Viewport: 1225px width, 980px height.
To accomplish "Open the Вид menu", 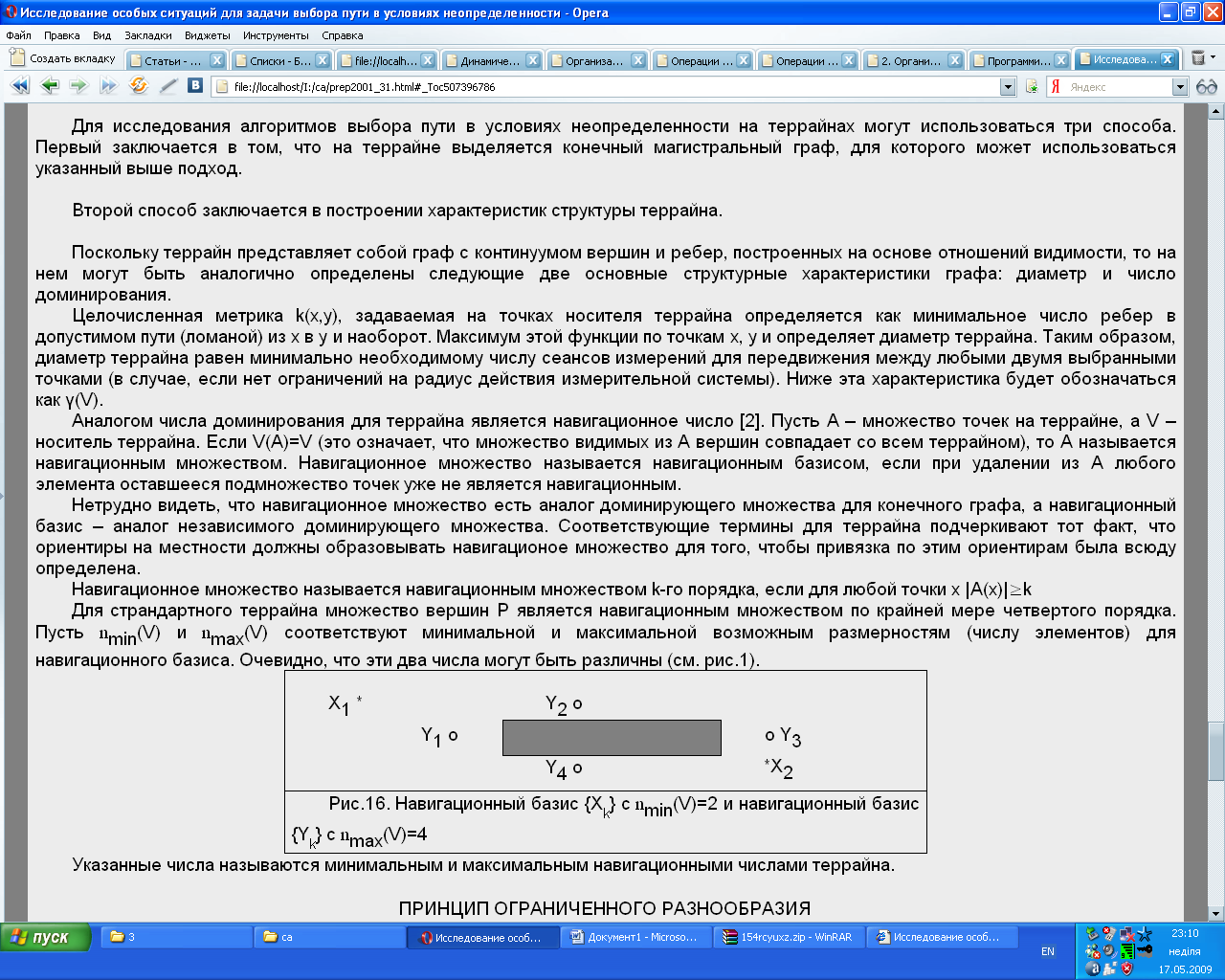I will pos(102,35).
